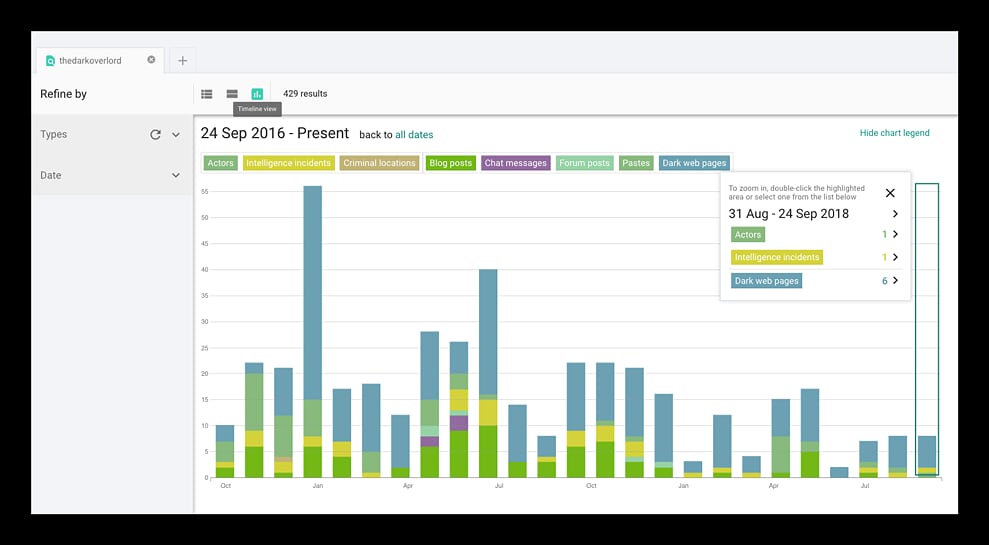This screenshot has width=989, height=545.
Task: Select the Timeline view chart icon
Action: [x=257, y=94]
